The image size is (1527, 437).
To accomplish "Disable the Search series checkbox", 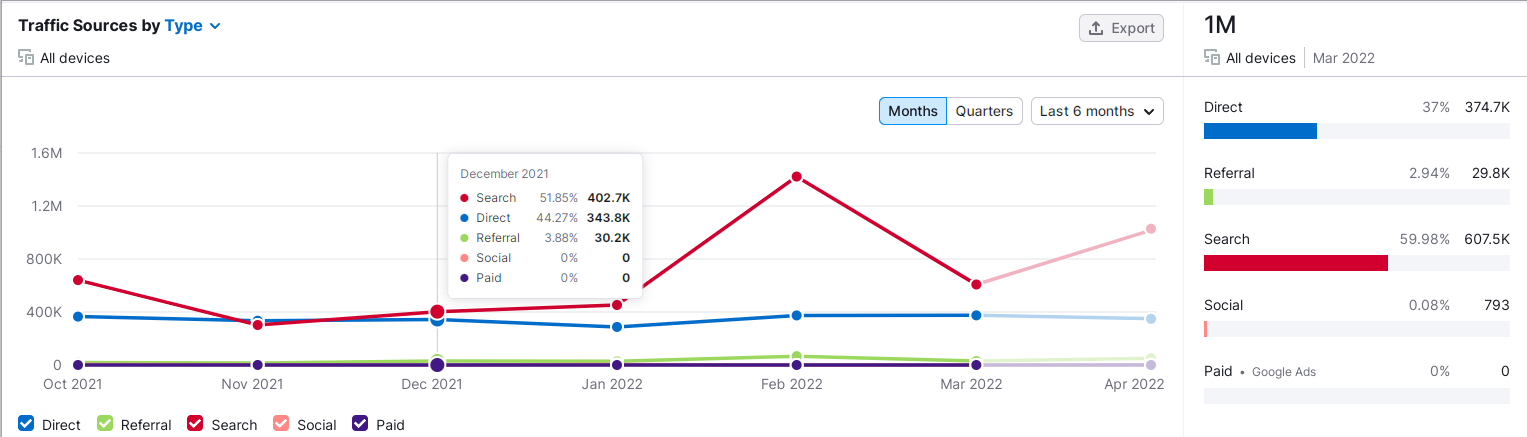I will 196,424.
